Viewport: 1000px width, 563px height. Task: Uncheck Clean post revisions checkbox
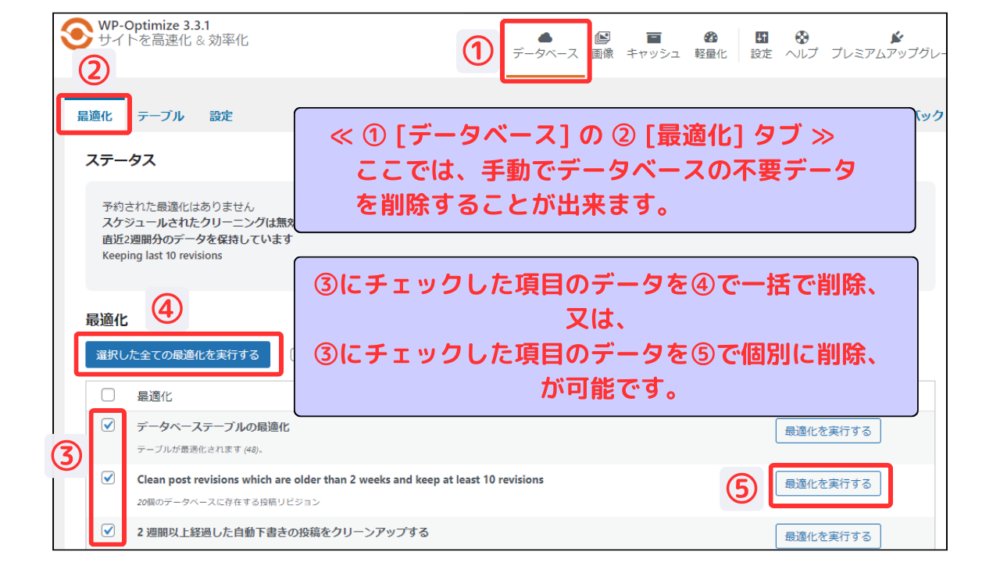(x=108, y=478)
